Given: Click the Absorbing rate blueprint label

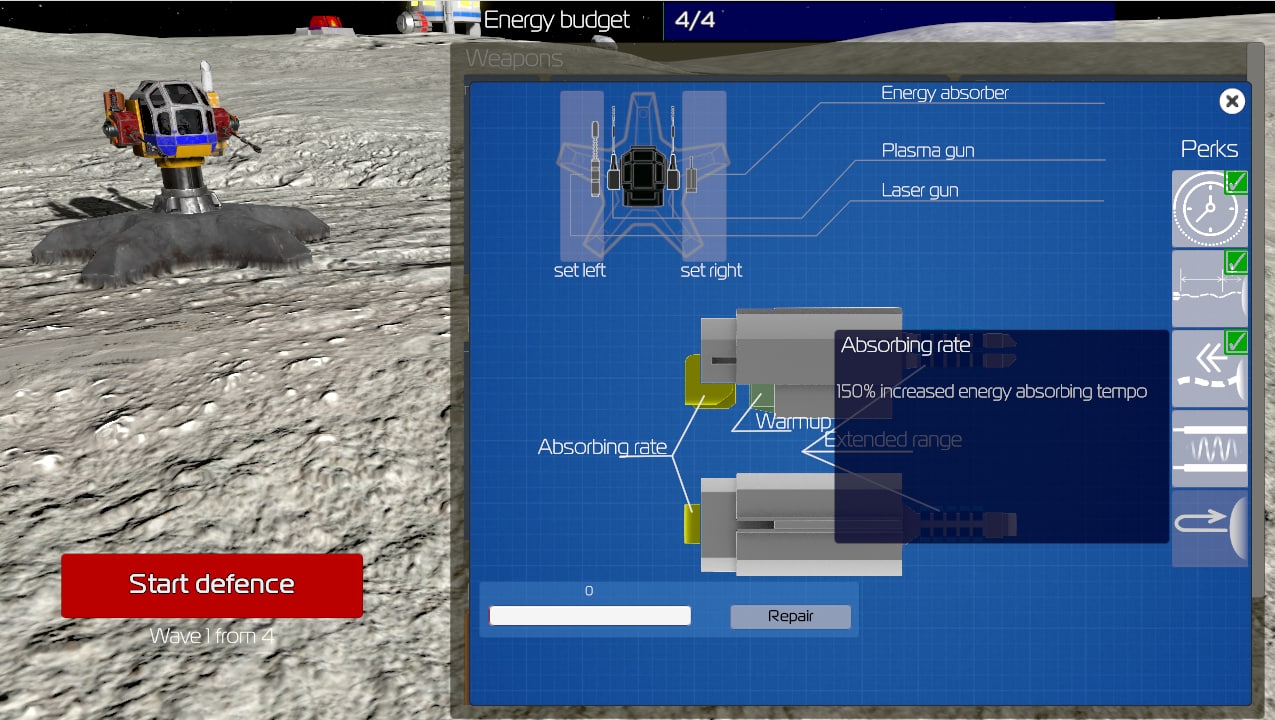Looking at the screenshot, I should click(602, 447).
